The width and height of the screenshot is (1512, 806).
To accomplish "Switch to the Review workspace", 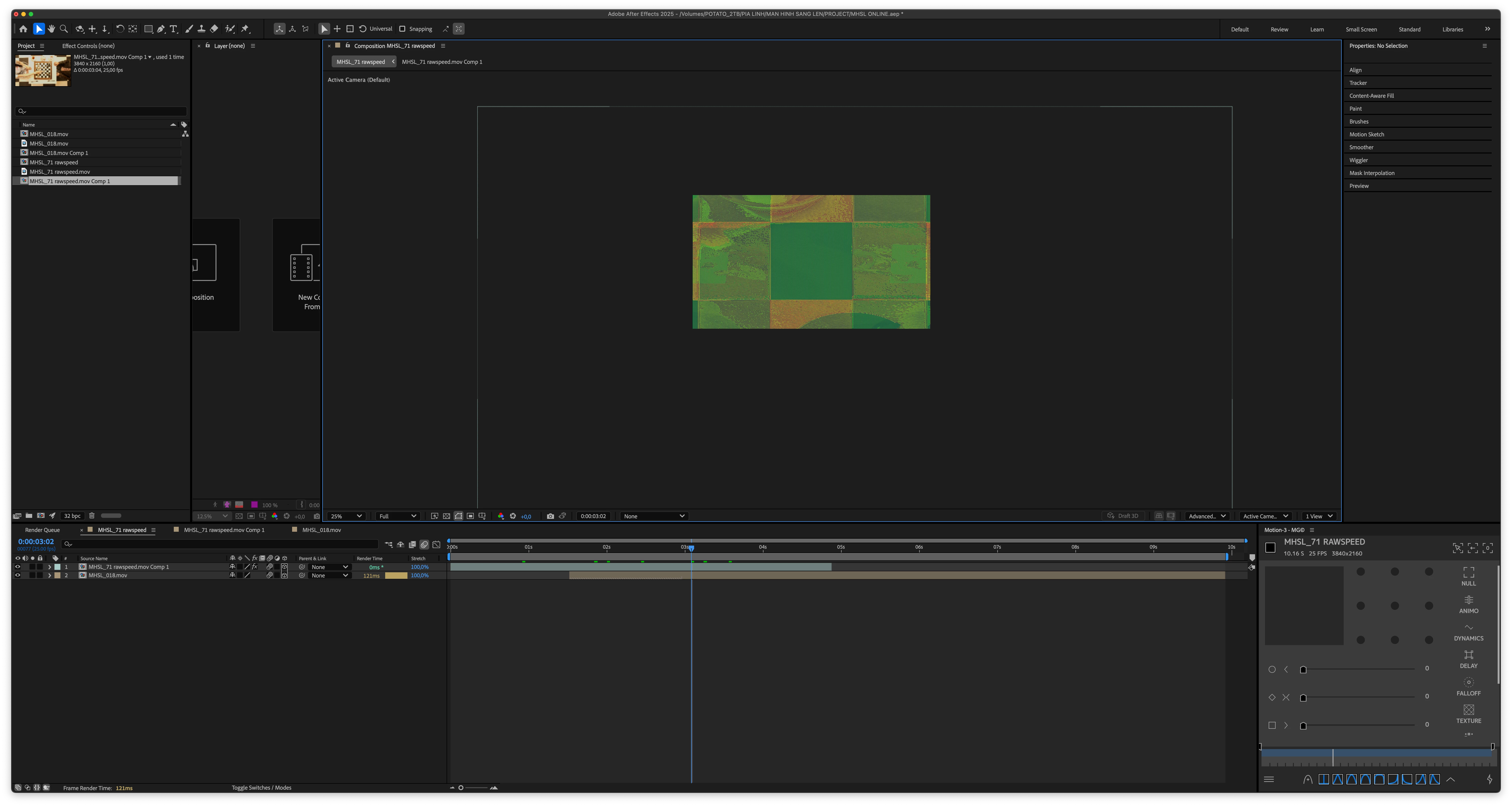I will point(1279,29).
